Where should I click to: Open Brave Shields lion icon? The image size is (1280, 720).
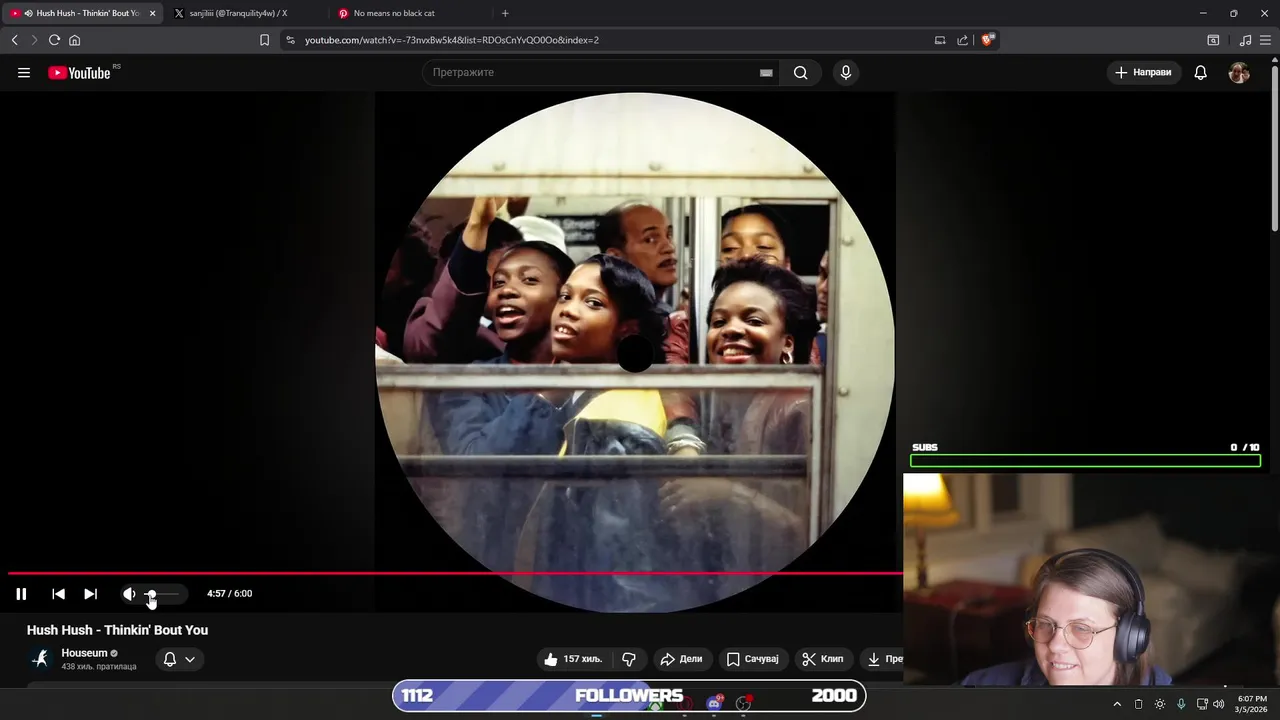[x=987, y=40]
